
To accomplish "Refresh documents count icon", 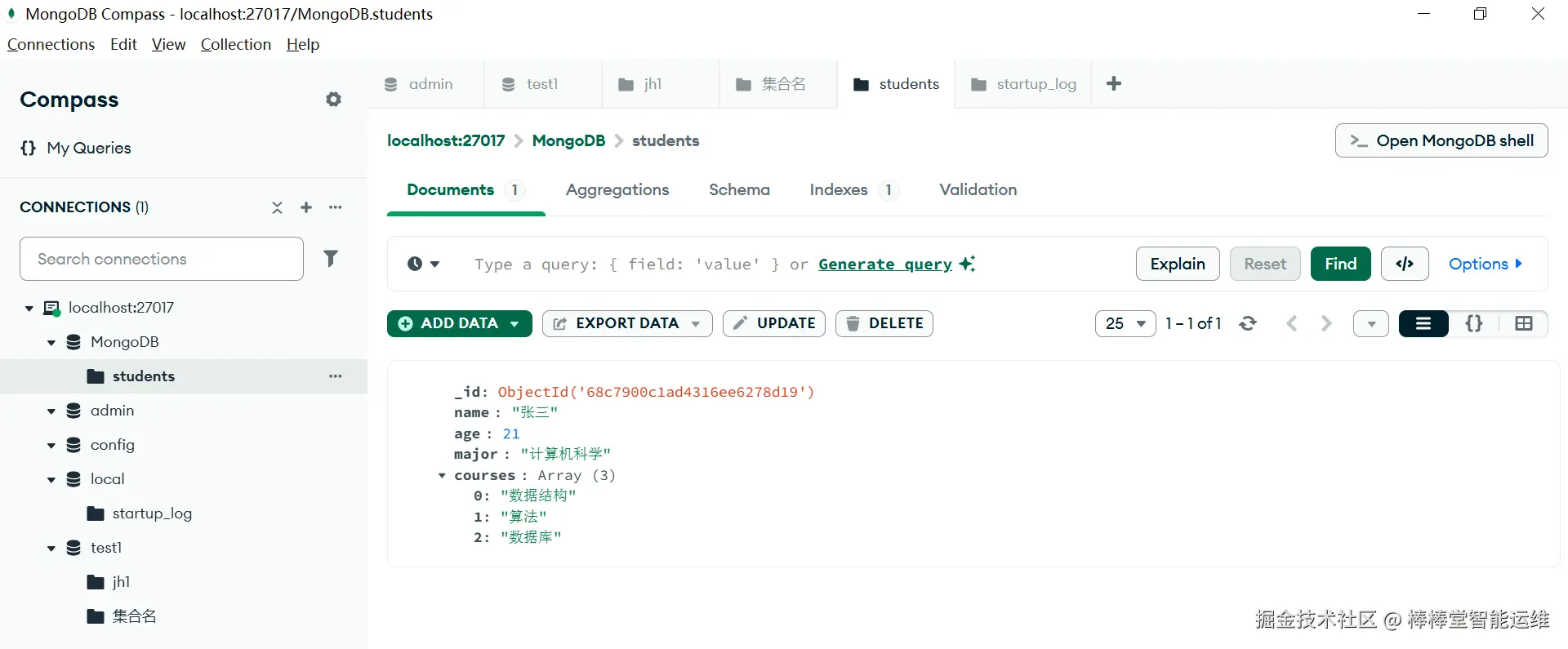I will click(1248, 323).
